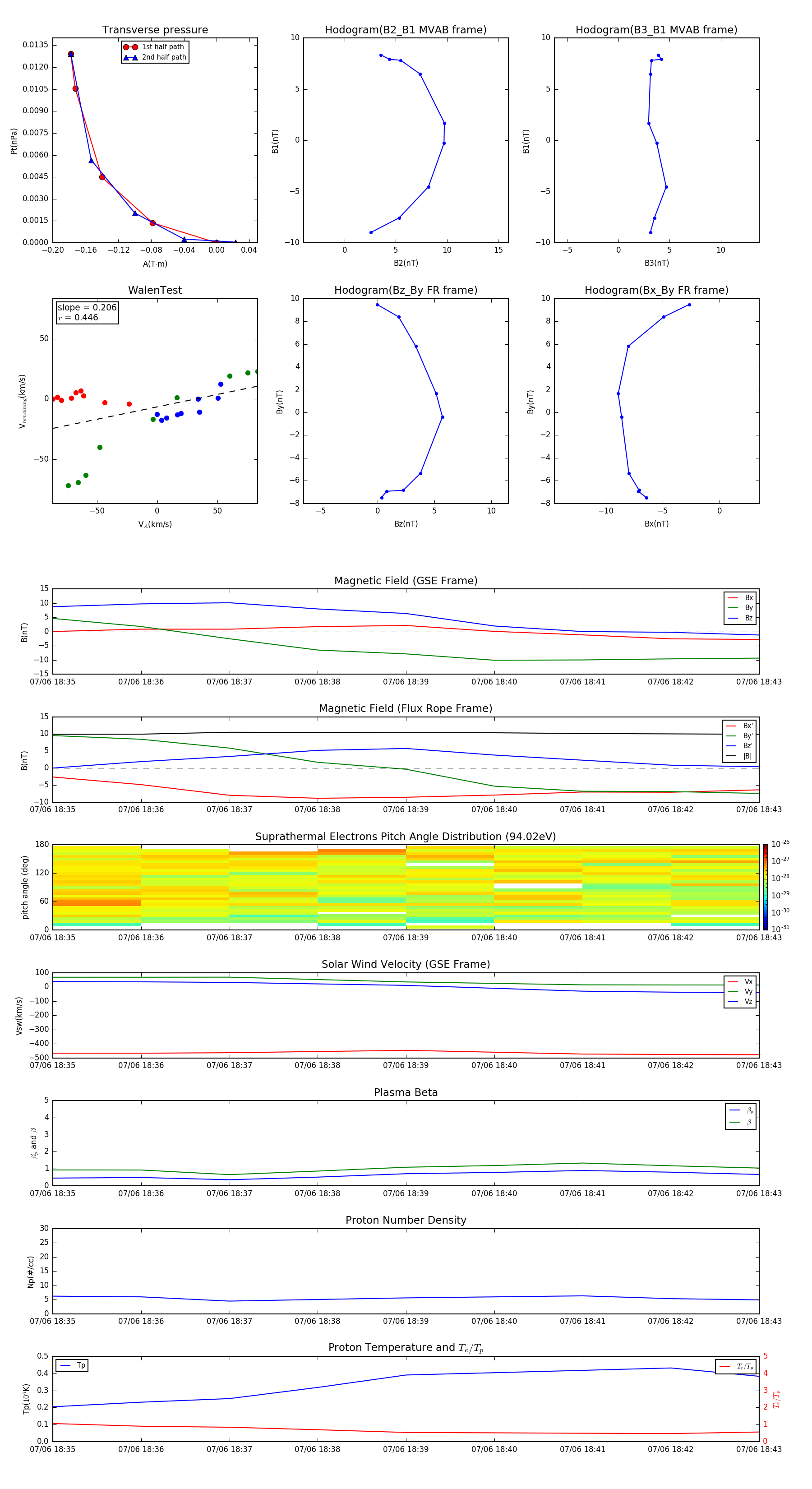Click the "Vz" velocity legend entry
Viewport: 812px width, 1489px height.
pos(741,1002)
